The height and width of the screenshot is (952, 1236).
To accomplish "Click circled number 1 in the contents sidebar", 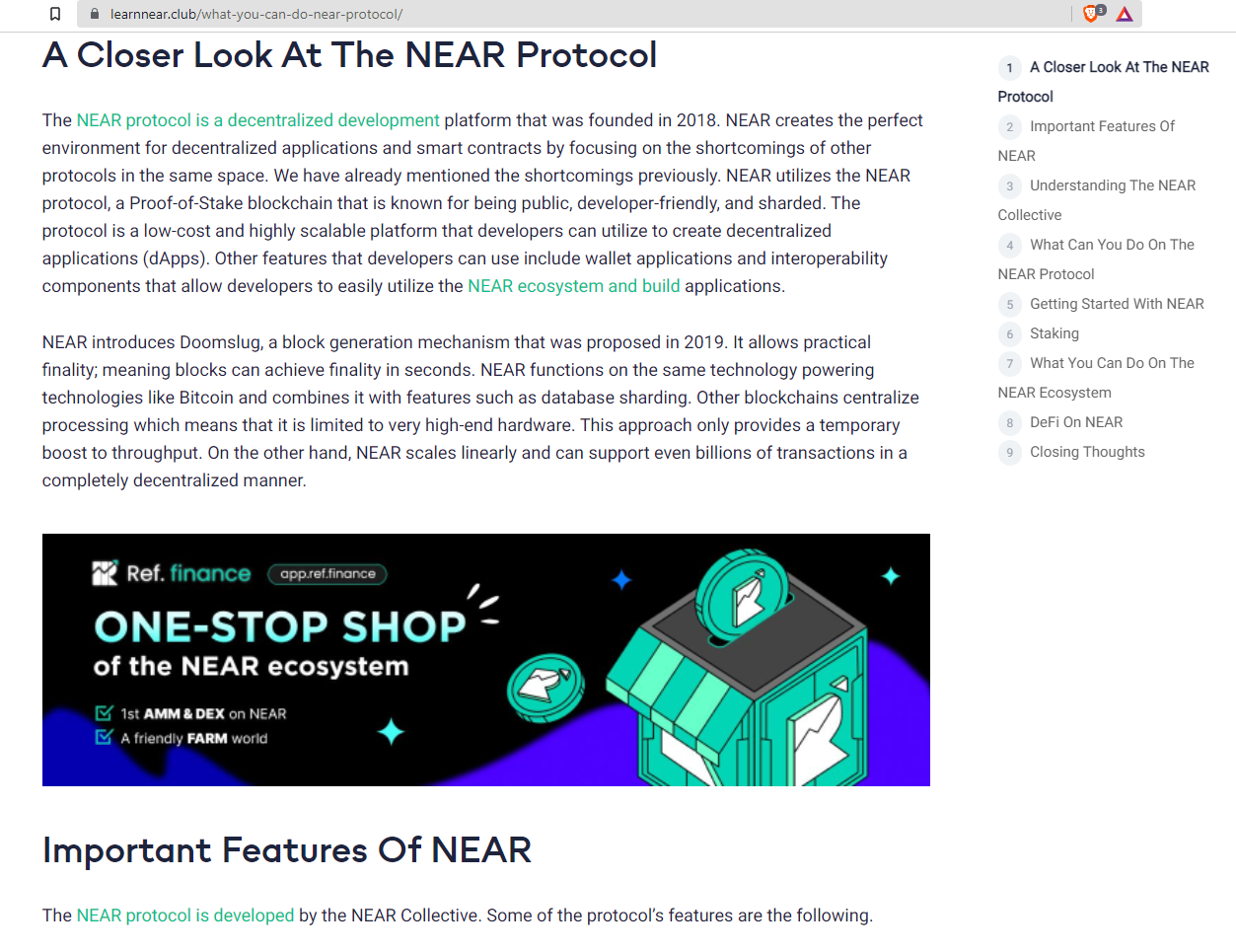I will [x=1009, y=67].
